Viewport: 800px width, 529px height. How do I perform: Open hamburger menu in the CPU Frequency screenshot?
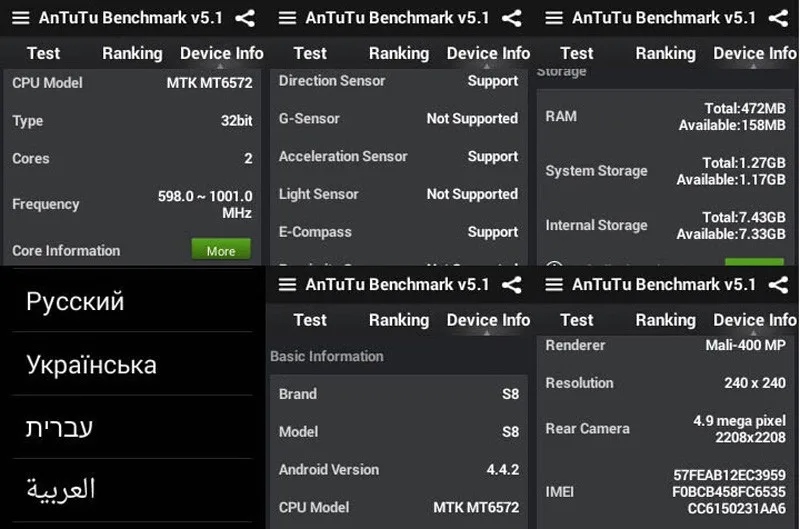pyautogui.click(x=21, y=18)
